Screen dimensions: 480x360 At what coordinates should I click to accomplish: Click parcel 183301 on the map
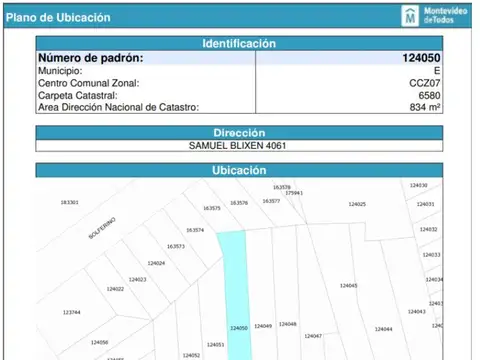click(x=69, y=202)
